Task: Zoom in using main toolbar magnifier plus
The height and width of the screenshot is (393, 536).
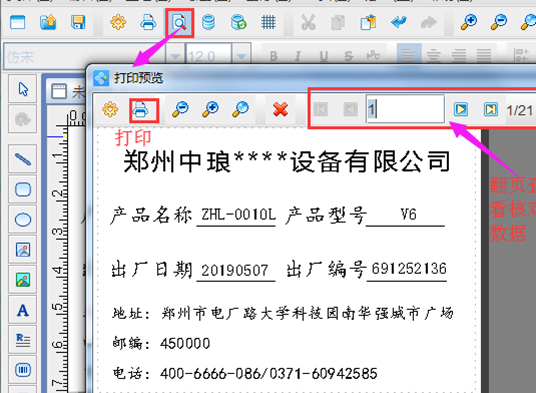Action: click(469, 23)
